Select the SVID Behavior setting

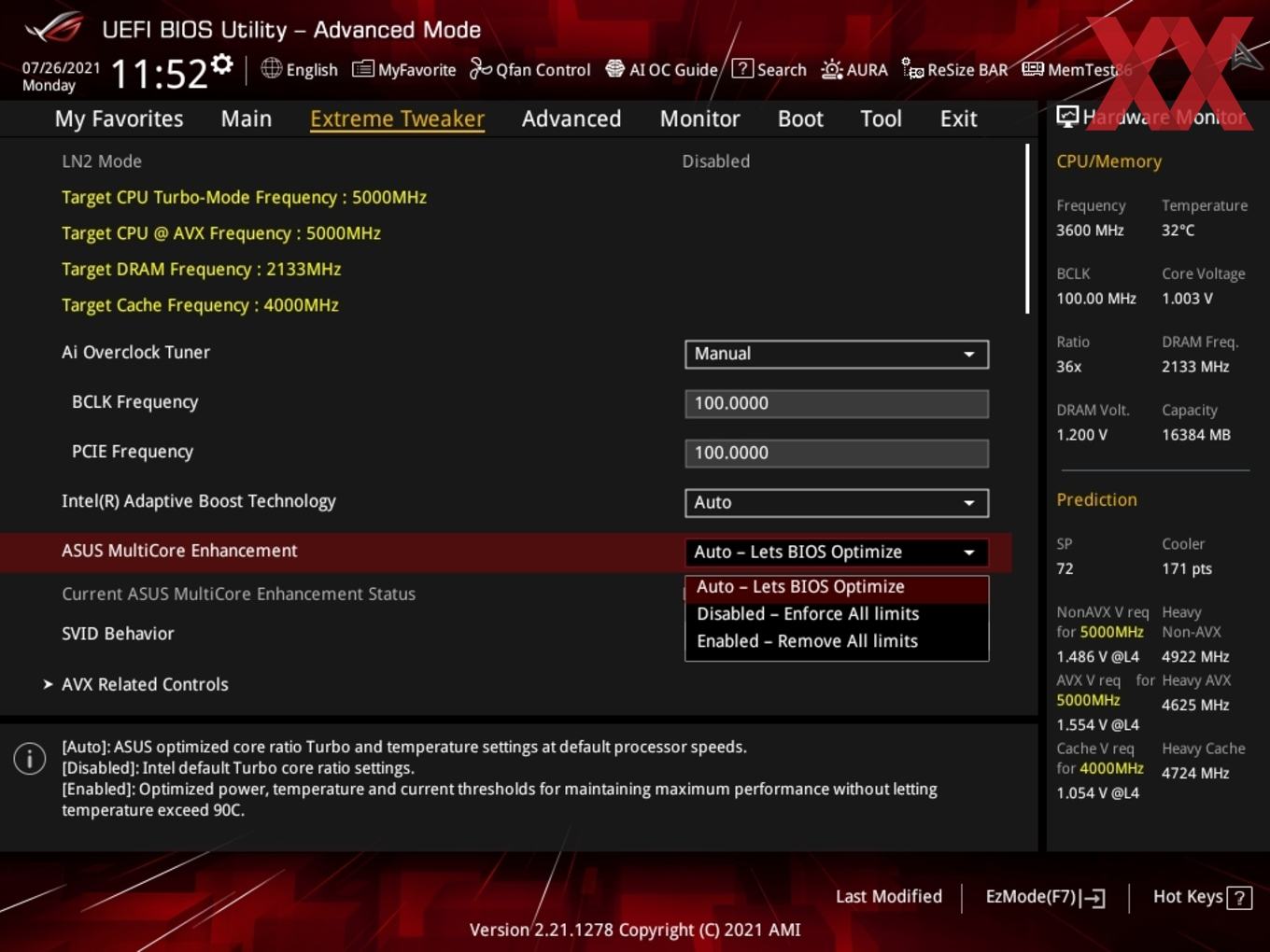pyautogui.click(x=118, y=634)
